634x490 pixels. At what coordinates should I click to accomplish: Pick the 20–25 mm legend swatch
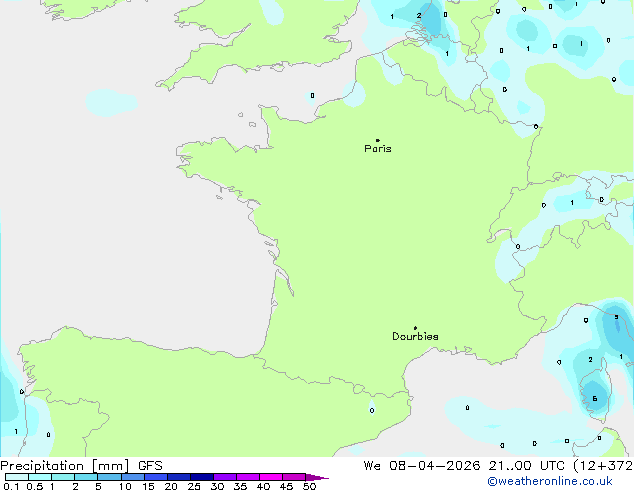[179, 477]
